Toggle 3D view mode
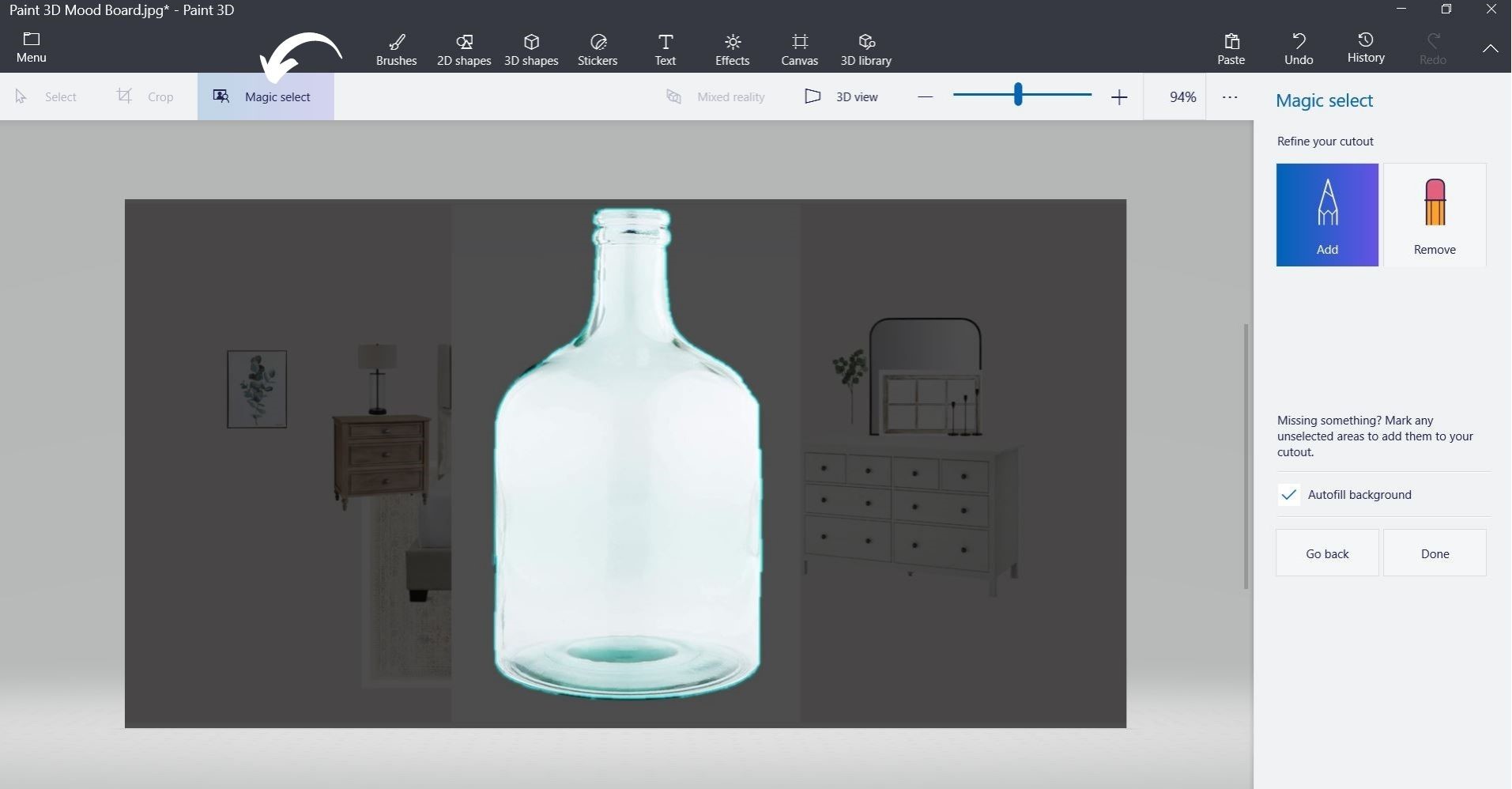The image size is (1512, 789). click(x=841, y=96)
